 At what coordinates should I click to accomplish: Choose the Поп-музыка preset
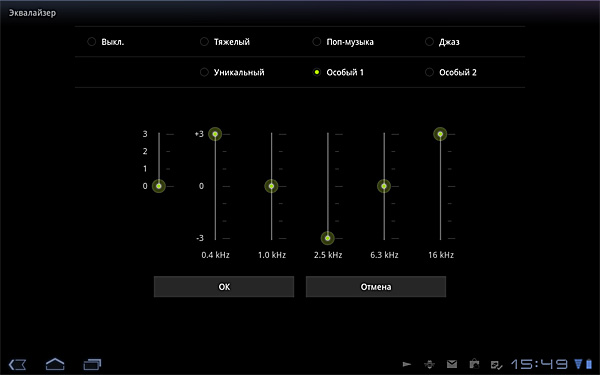[343, 42]
